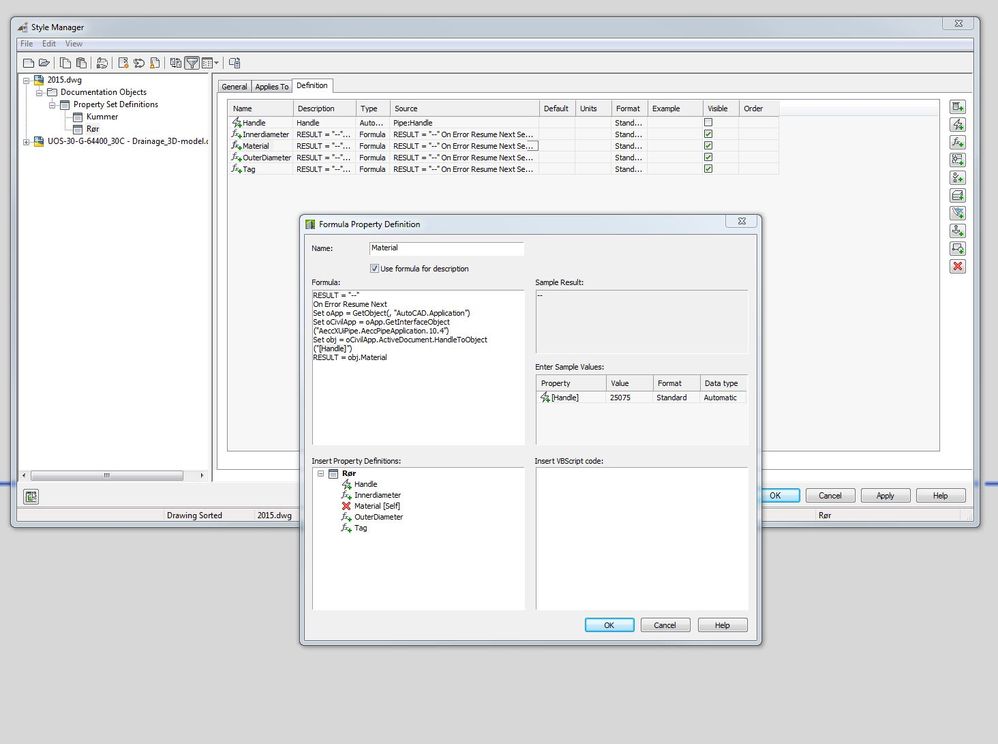The width and height of the screenshot is (998, 744).
Task: Uncheck 'Use formula for description' checkbox
Action: tap(374, 269)
